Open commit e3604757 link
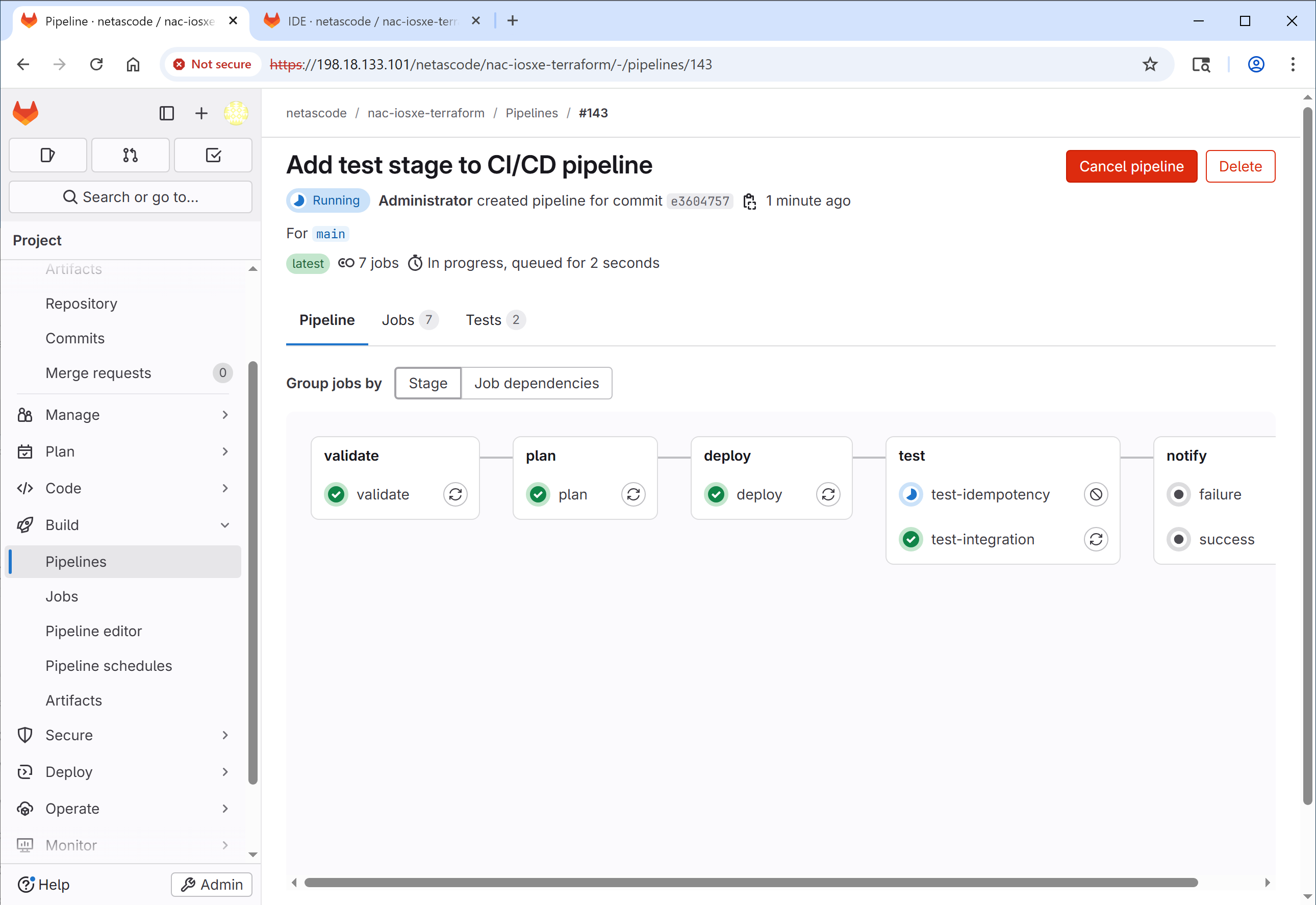The height and width of the screenshot is (905, 1316). tap(700, 202)
